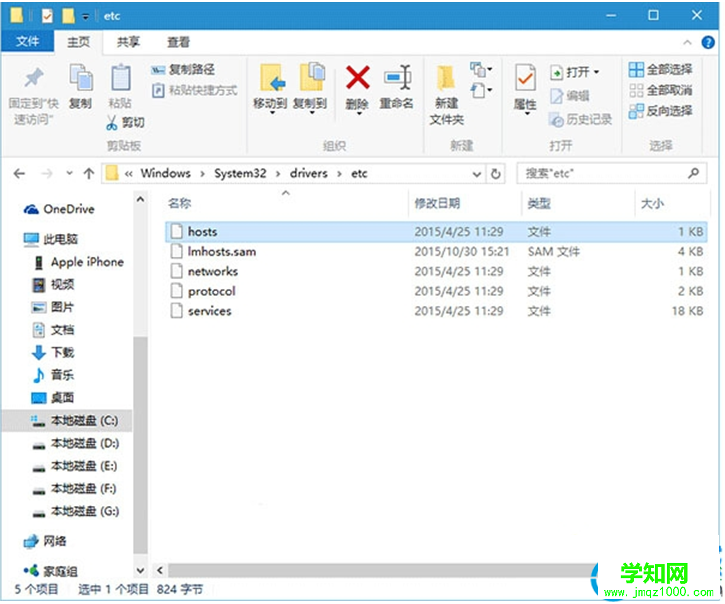Sort by Type (类型) column header
Screen dimensions: 725x604
tap(539, 203)
